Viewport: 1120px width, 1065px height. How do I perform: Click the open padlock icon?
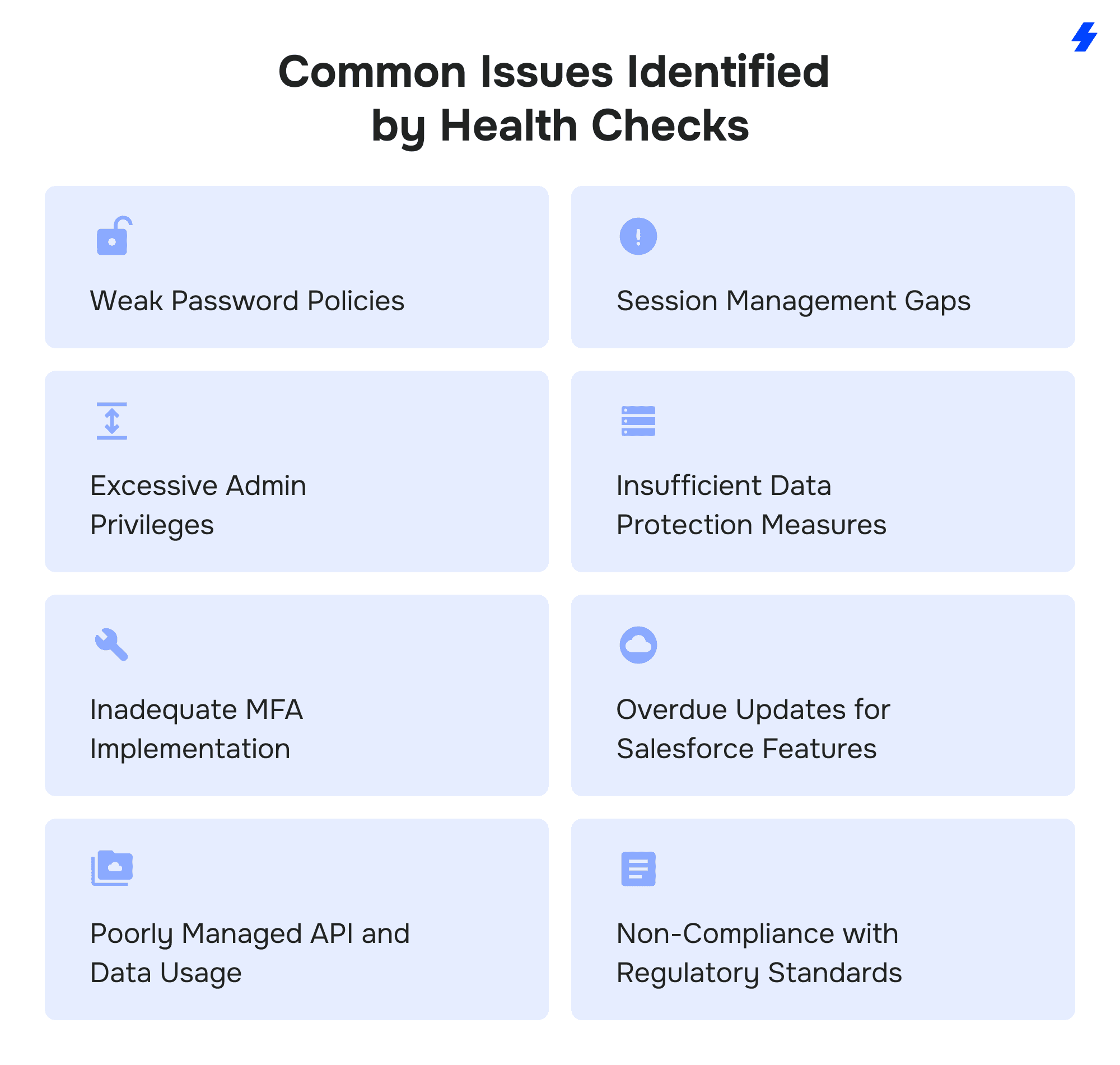pos(114,236)
